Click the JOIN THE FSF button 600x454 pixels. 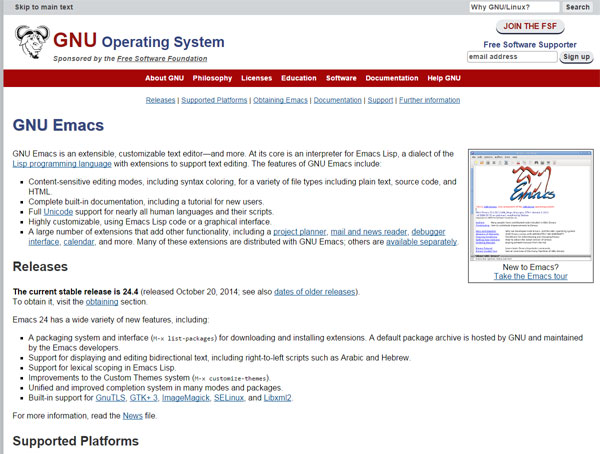point(530,26)
